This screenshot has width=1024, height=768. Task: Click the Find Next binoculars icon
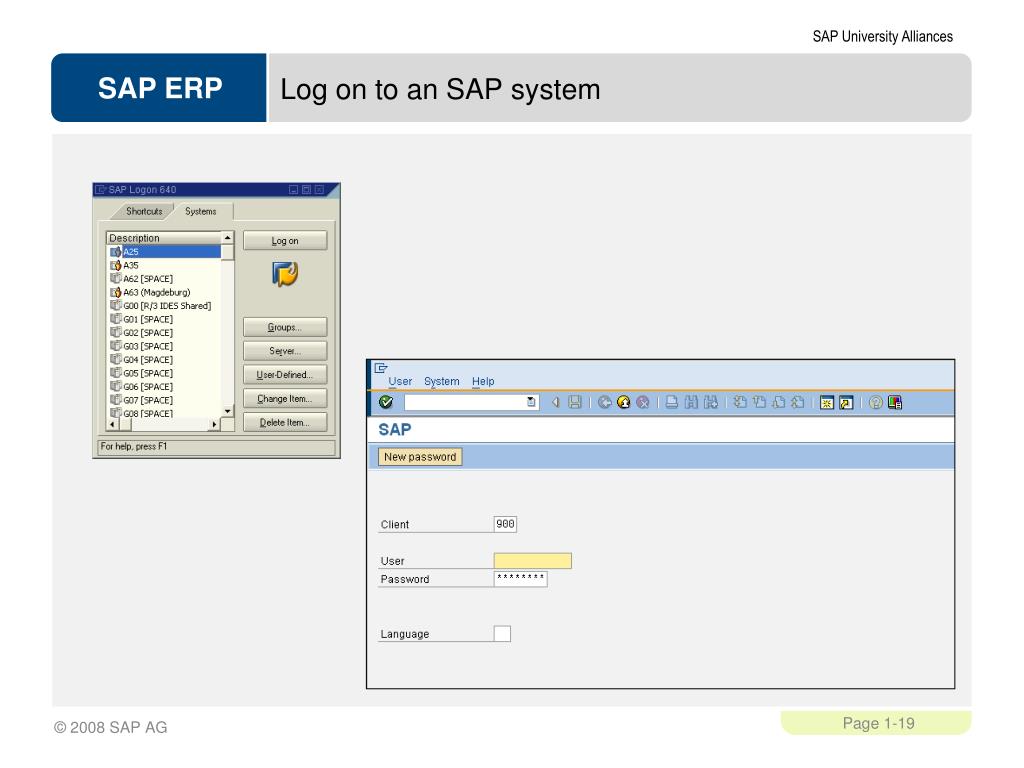(711, 402)
